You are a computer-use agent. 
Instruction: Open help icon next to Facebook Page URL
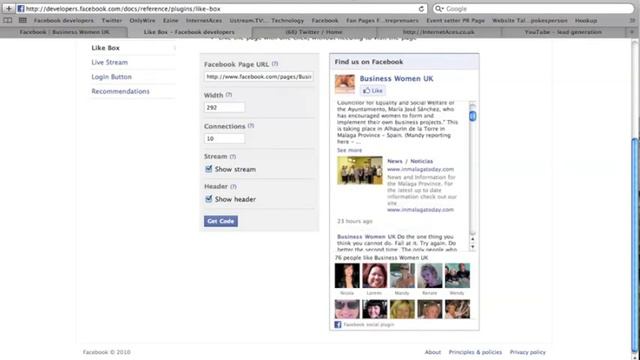coord(275,64)
